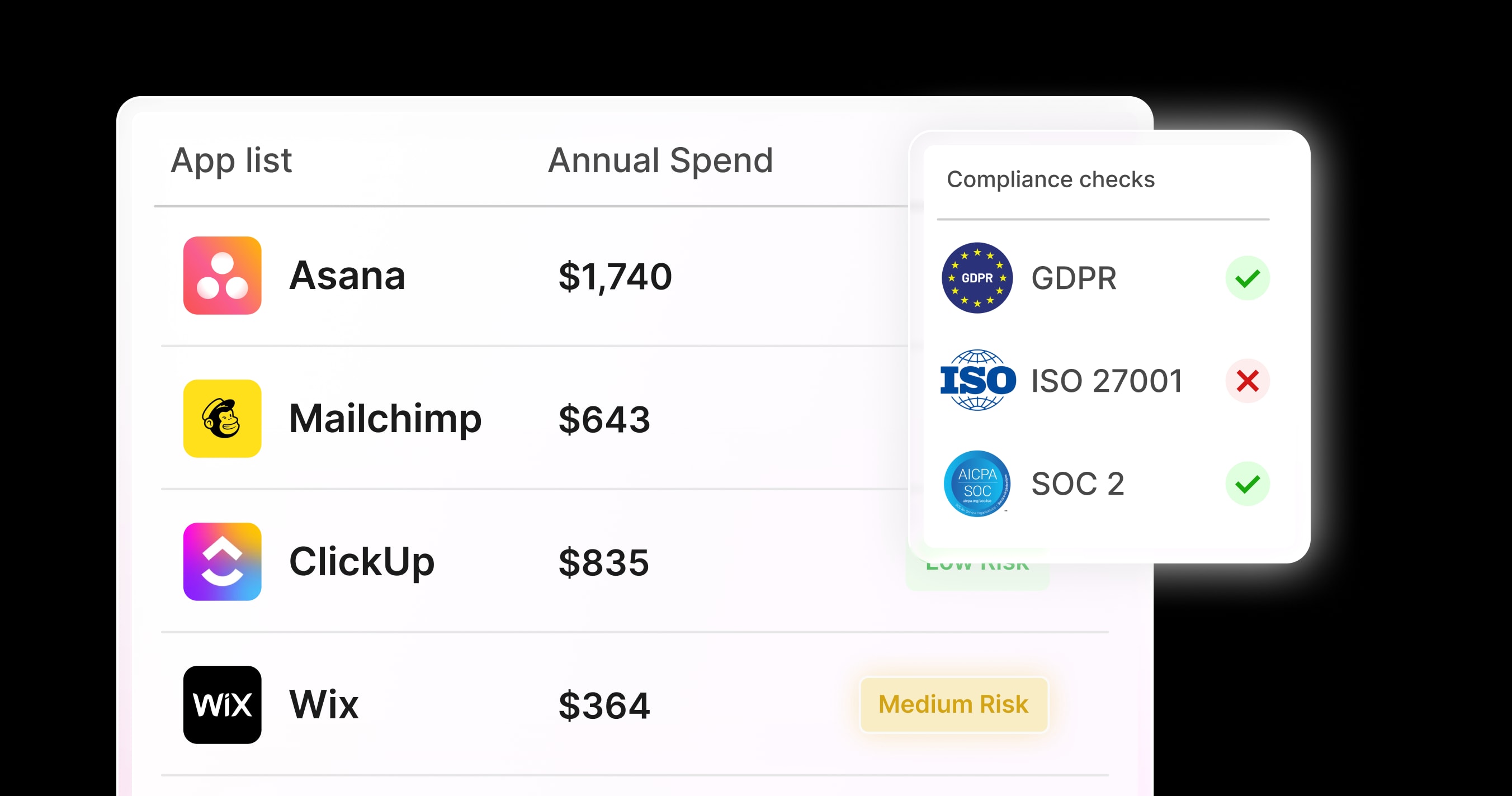Open the Asana app name
Screen dimensions: 1512x796
347,275
